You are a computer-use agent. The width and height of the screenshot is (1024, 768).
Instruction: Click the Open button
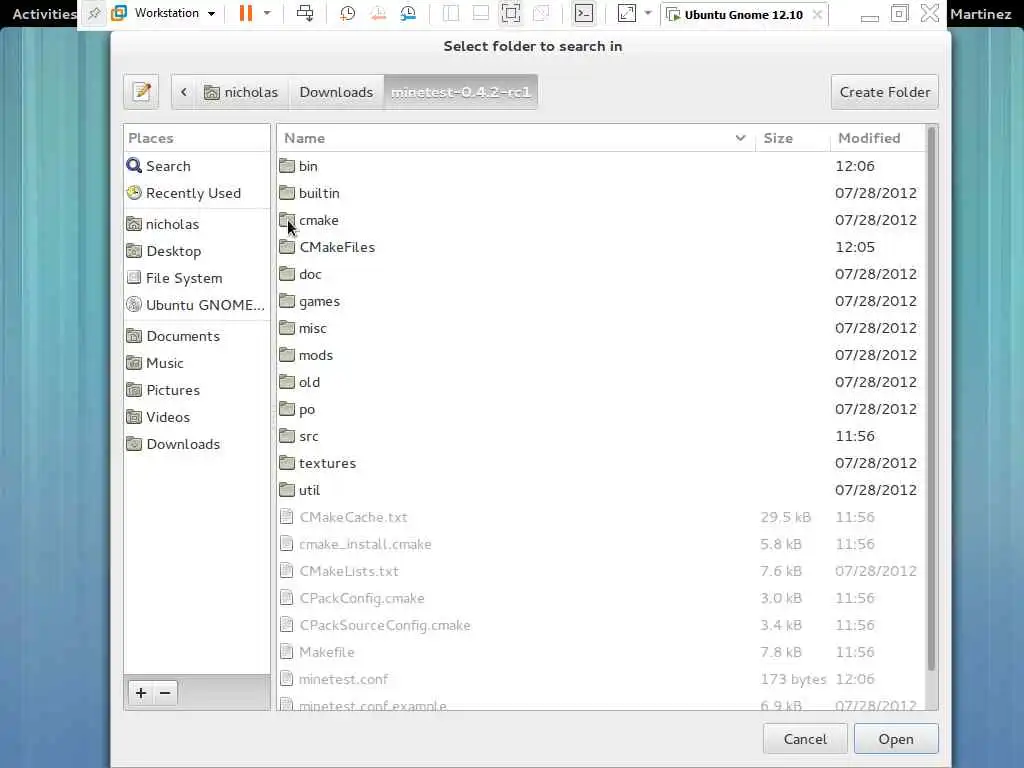pos(896,739)
